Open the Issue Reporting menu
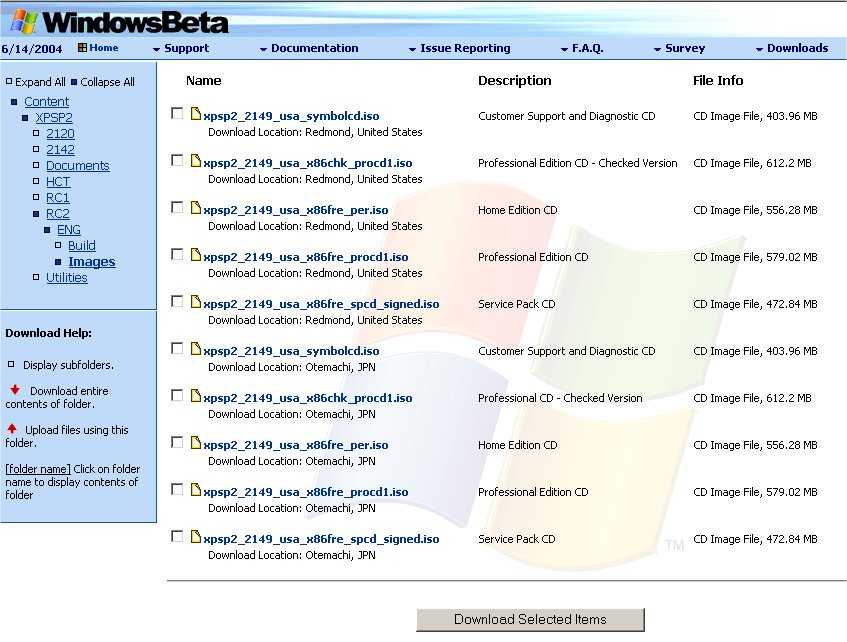This screenshot has height=642, width=847. pyautogui.click(x=460, y=48)
